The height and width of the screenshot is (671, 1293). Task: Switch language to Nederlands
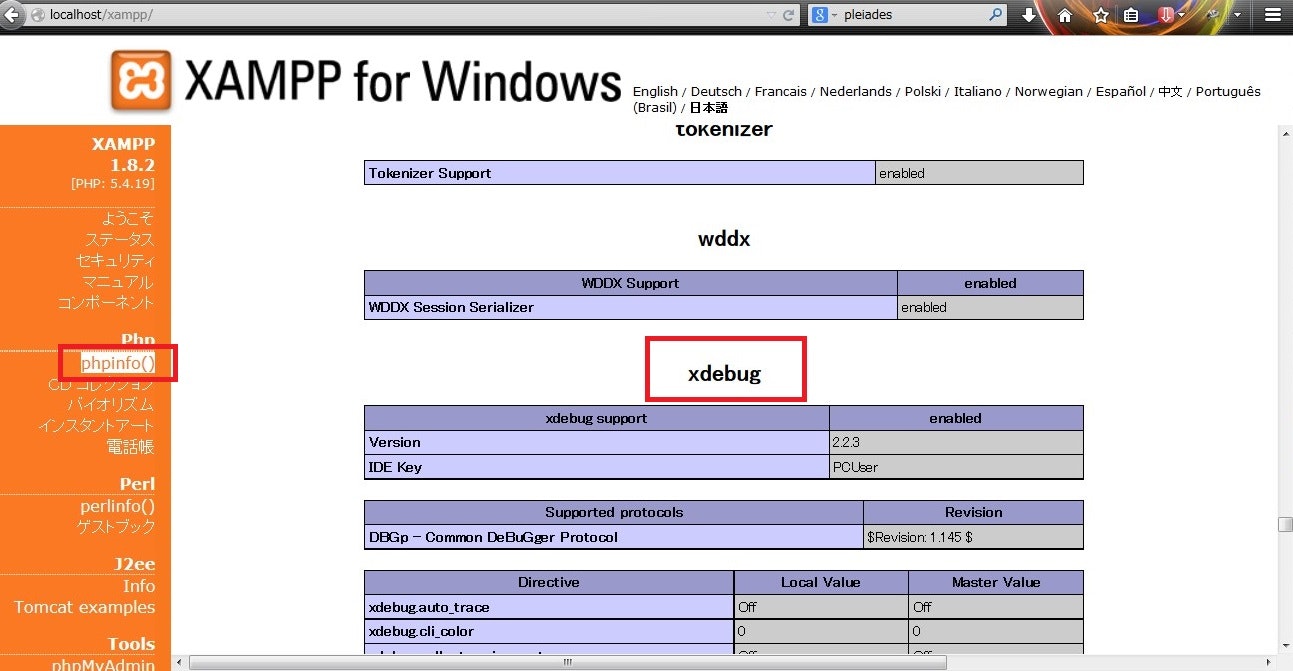tap(856, 91)
